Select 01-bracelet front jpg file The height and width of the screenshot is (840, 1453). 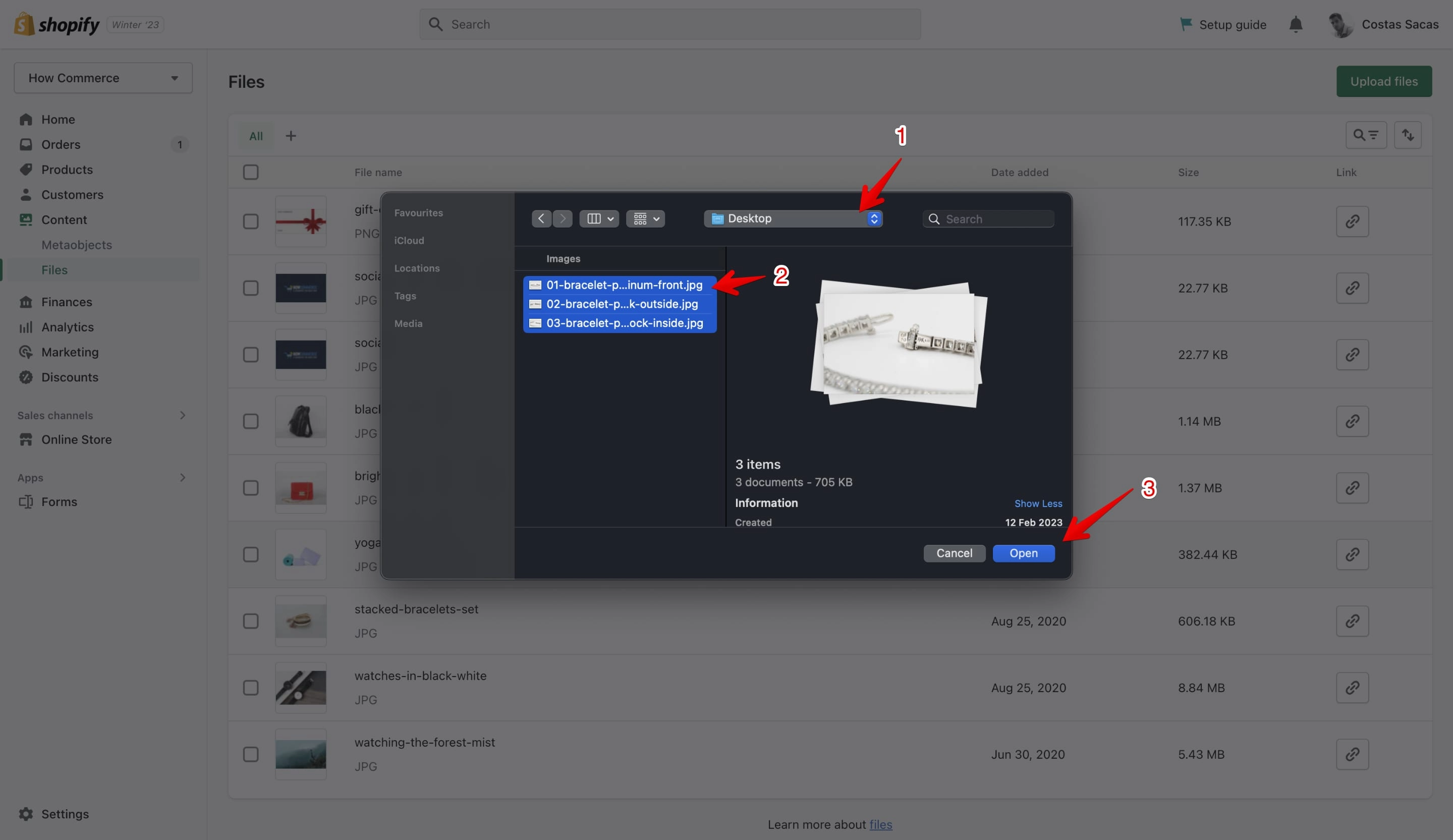coord(620,285)
